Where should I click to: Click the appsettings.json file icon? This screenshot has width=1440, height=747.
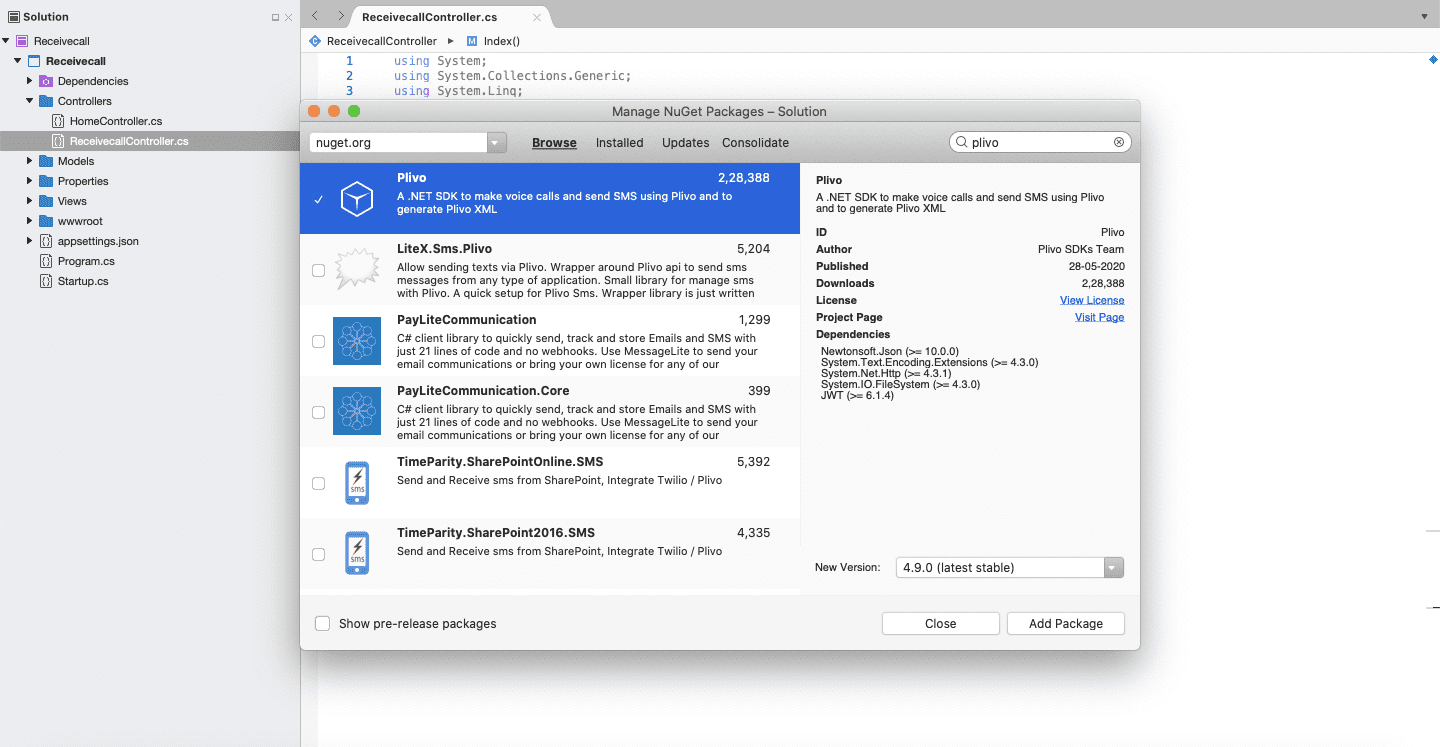click(46, 241)
